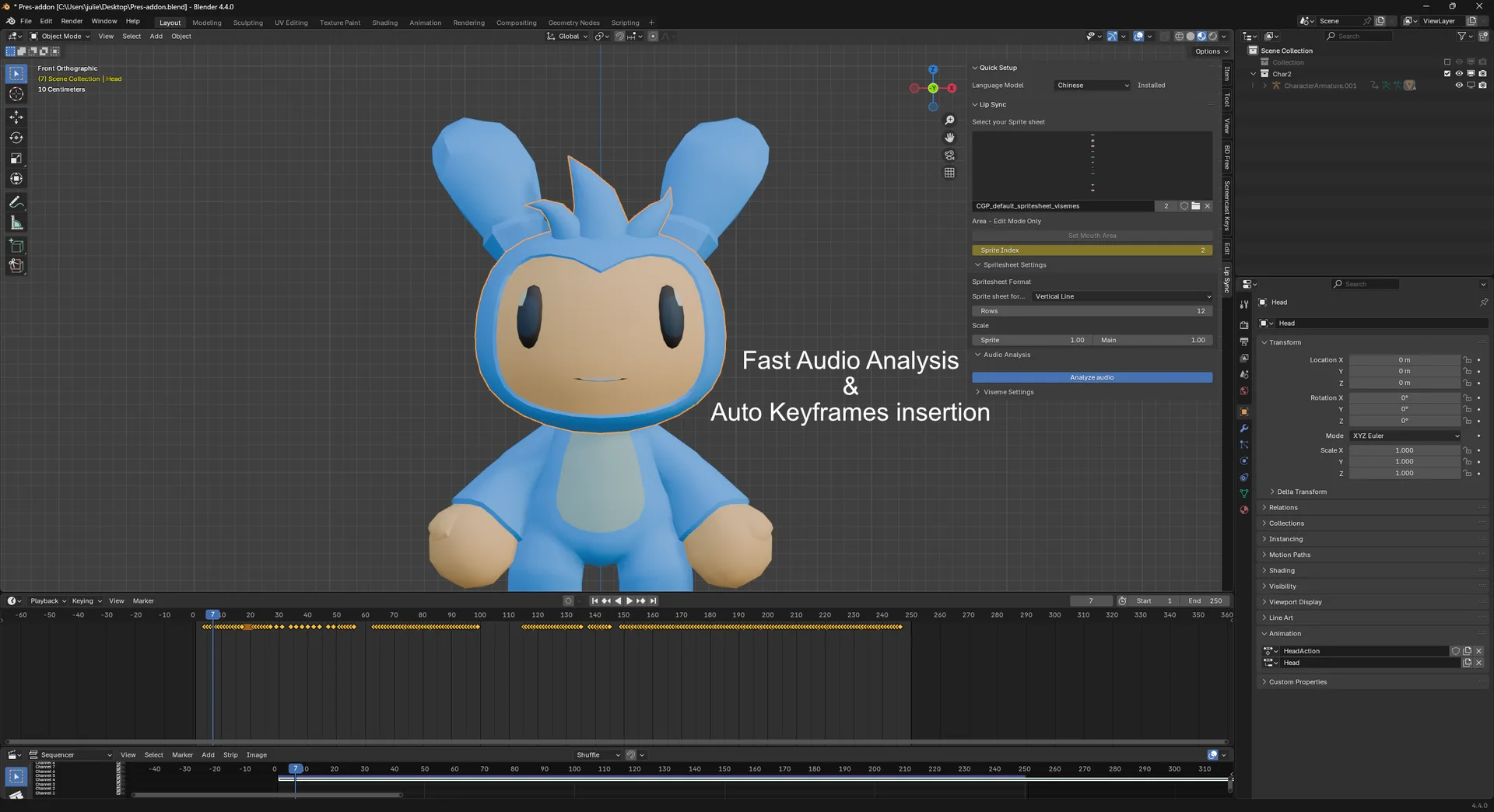
Task: Click the viewport zoom magnifier icon
Action: (x=949, y=121)
